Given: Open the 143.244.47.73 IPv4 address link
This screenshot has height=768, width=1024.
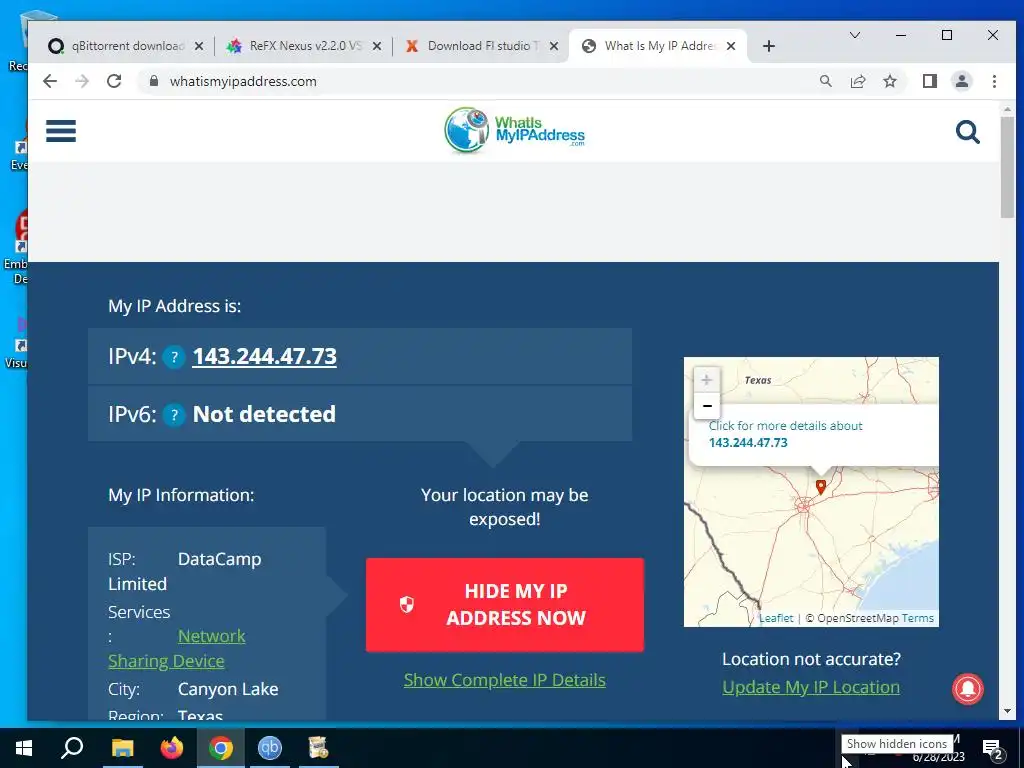Looking at the screenshot, I should tap(264, 356).
